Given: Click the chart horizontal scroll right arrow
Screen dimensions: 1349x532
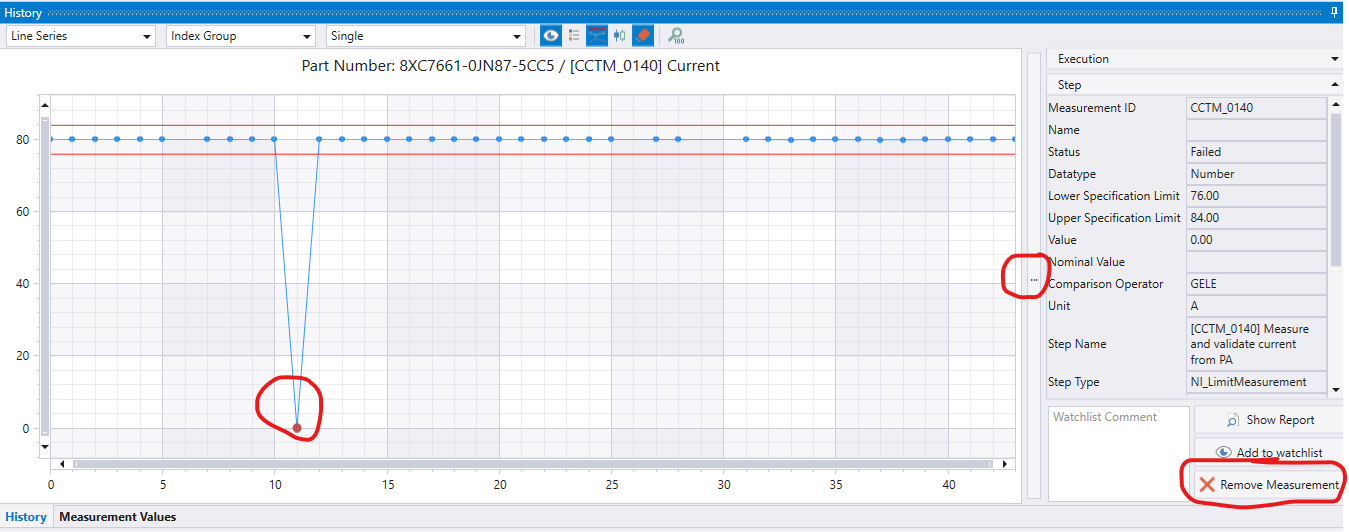Looking at the screenshot, I should 1003,464.
